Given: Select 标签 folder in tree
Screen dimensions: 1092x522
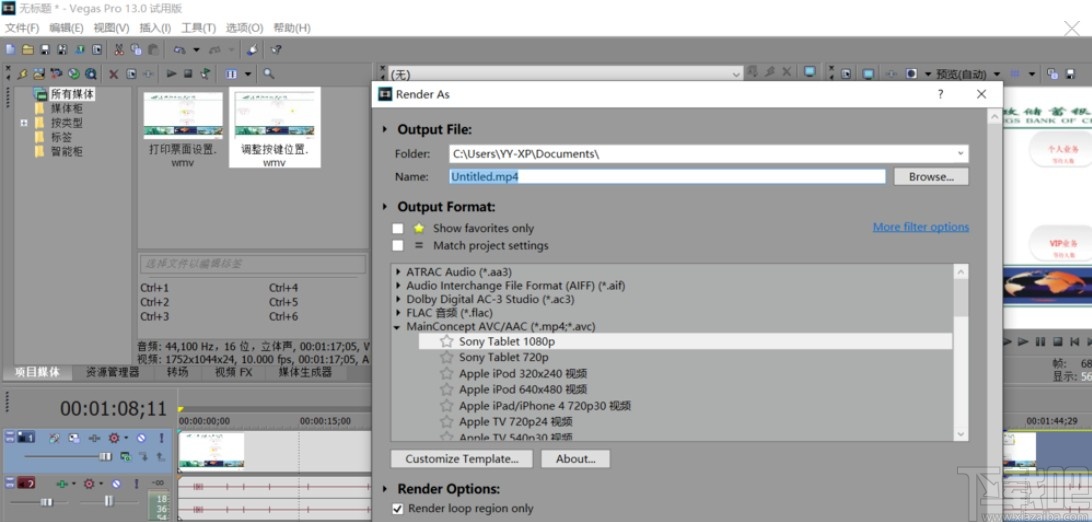Looking at the screenshot, I should [x=61, y=137].
